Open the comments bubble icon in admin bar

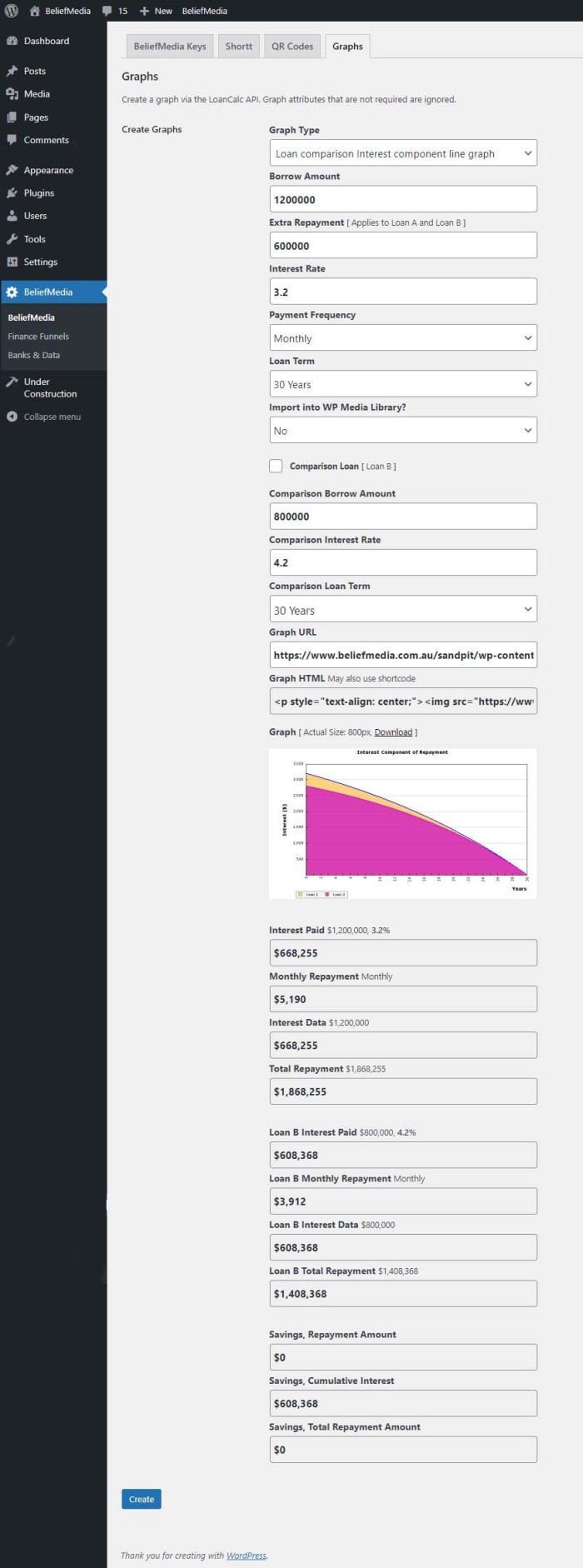point(107,11)
